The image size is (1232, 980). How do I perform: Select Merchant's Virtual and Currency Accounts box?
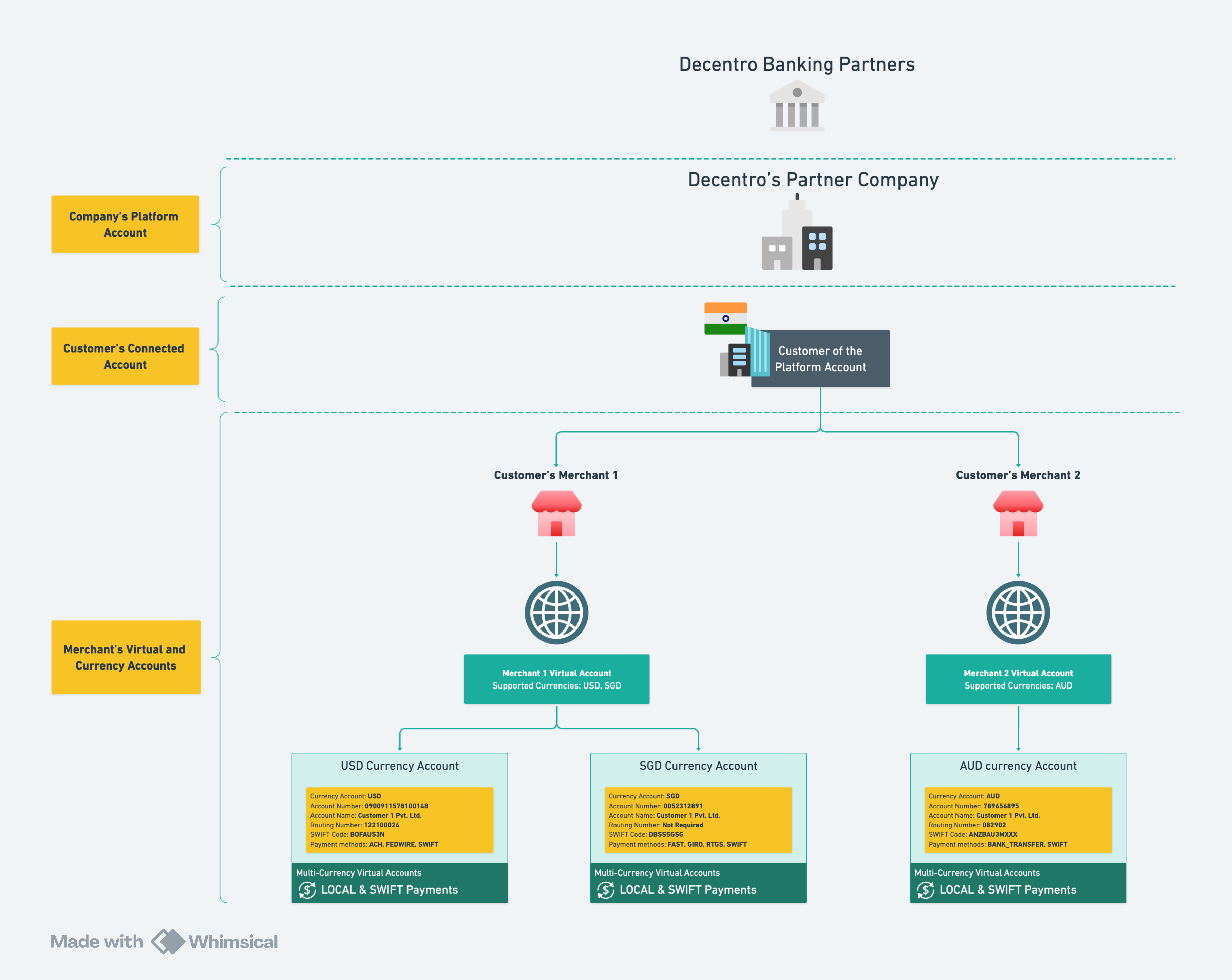pyautogui.click(x=126, y=657)
